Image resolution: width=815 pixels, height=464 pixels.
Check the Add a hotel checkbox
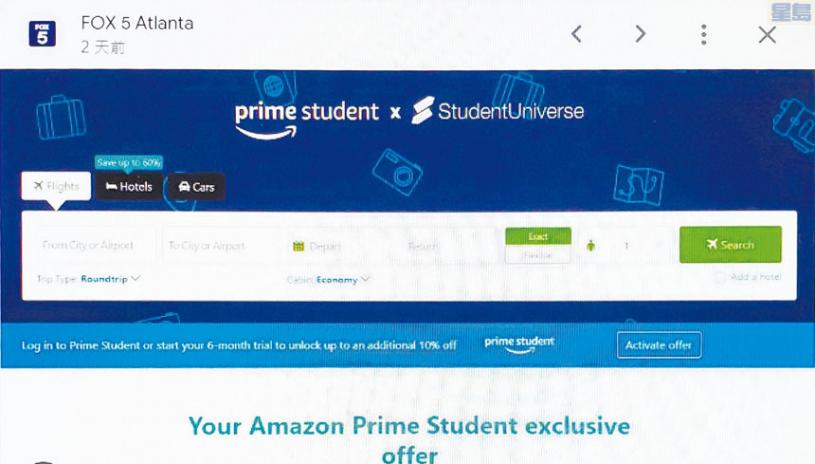(x=719, y=277)
